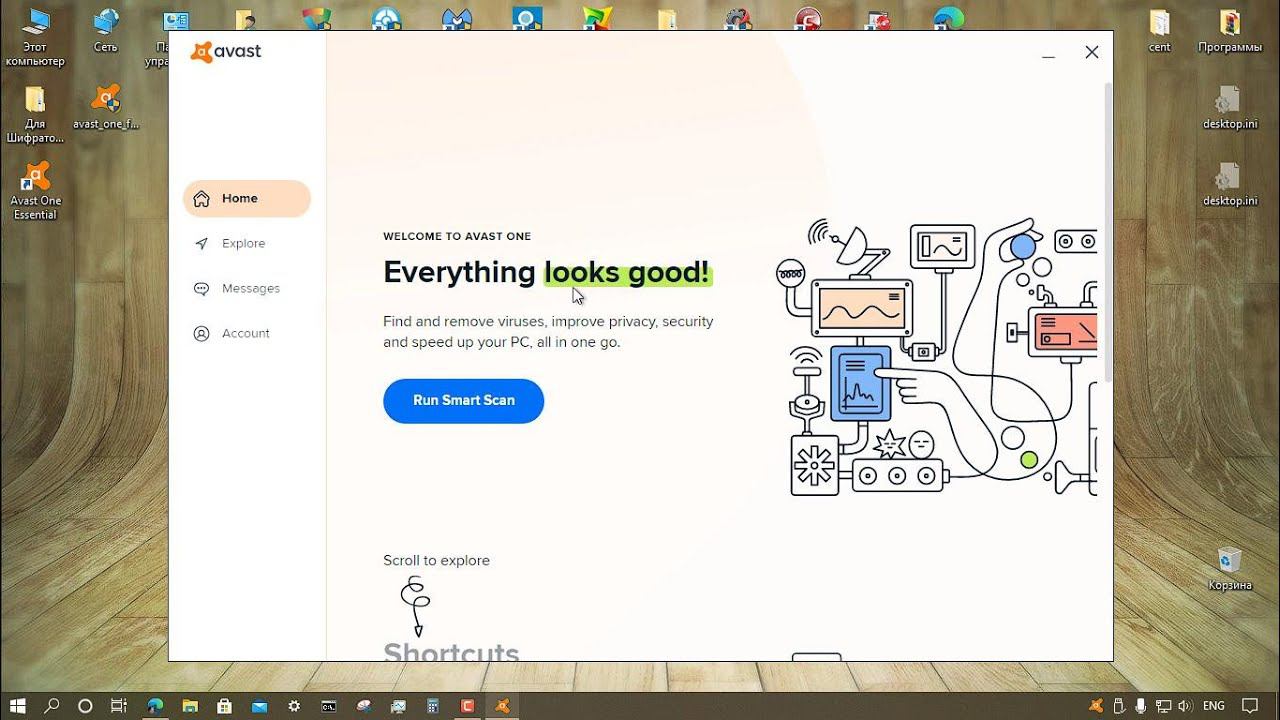Open the Windows notification center

click(1250, 706)
